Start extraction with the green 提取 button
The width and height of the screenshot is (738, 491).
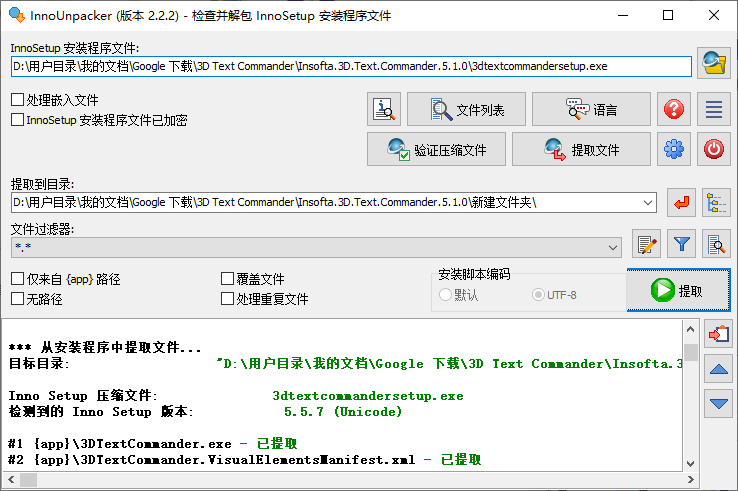[678, 290]
